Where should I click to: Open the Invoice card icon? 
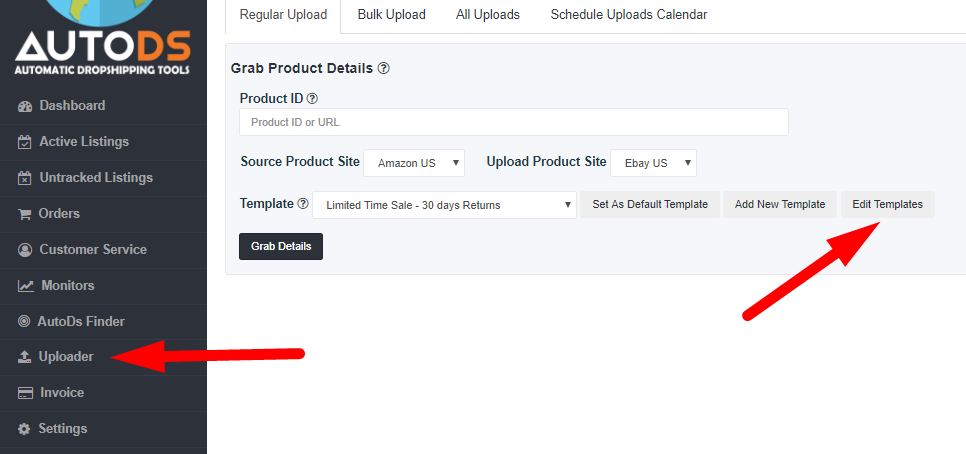point(25,393)
